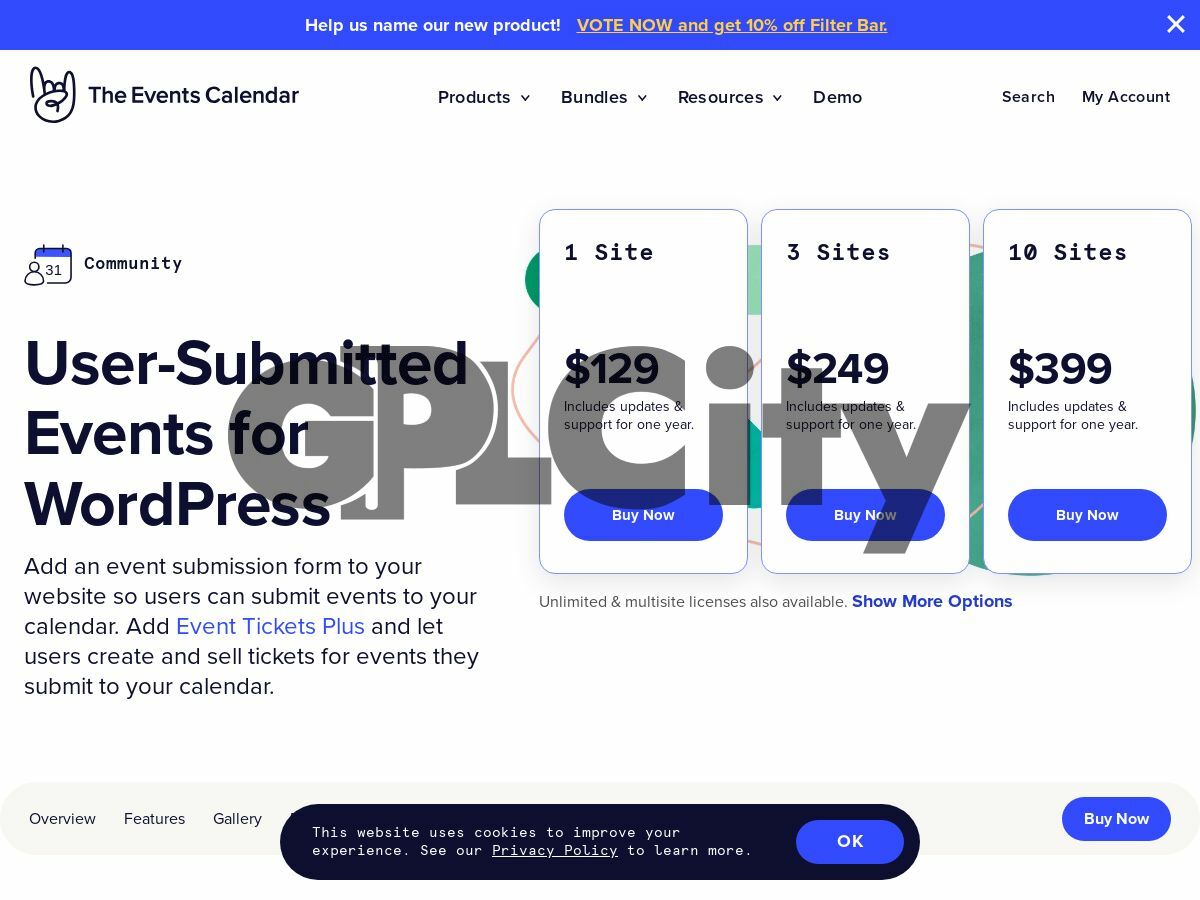1200x900 pixels.
Task: Open the Privacy Policy link
Action: (x=555, y=850)
